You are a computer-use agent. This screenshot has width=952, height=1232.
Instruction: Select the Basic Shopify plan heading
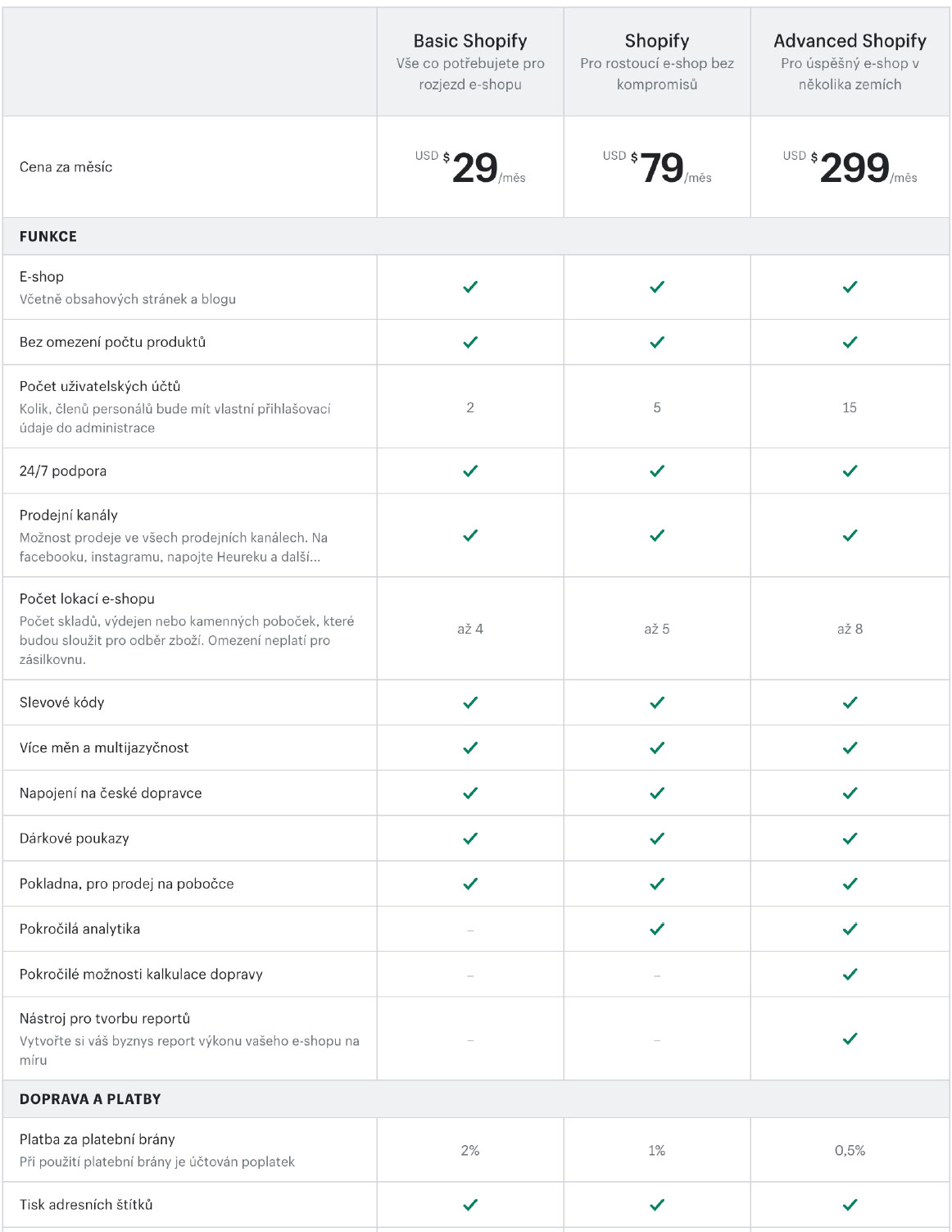pyautogui.click(x=470, y=41)
